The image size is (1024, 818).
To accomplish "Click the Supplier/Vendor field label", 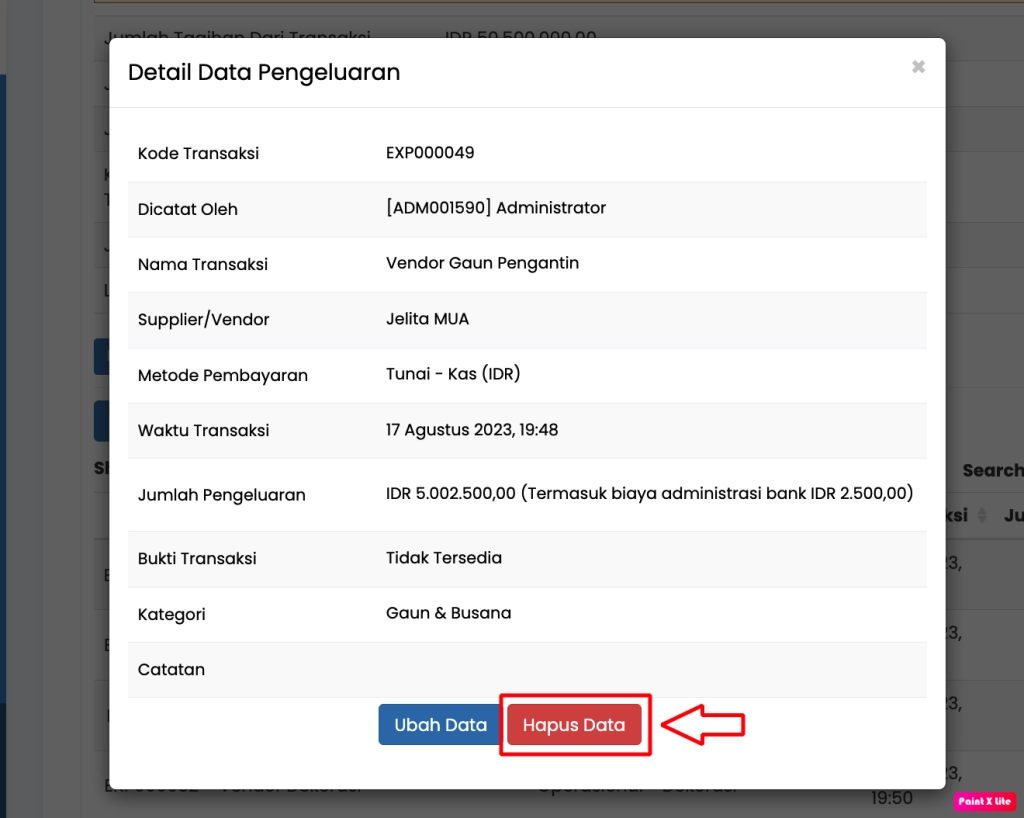I will coord(203,319).
